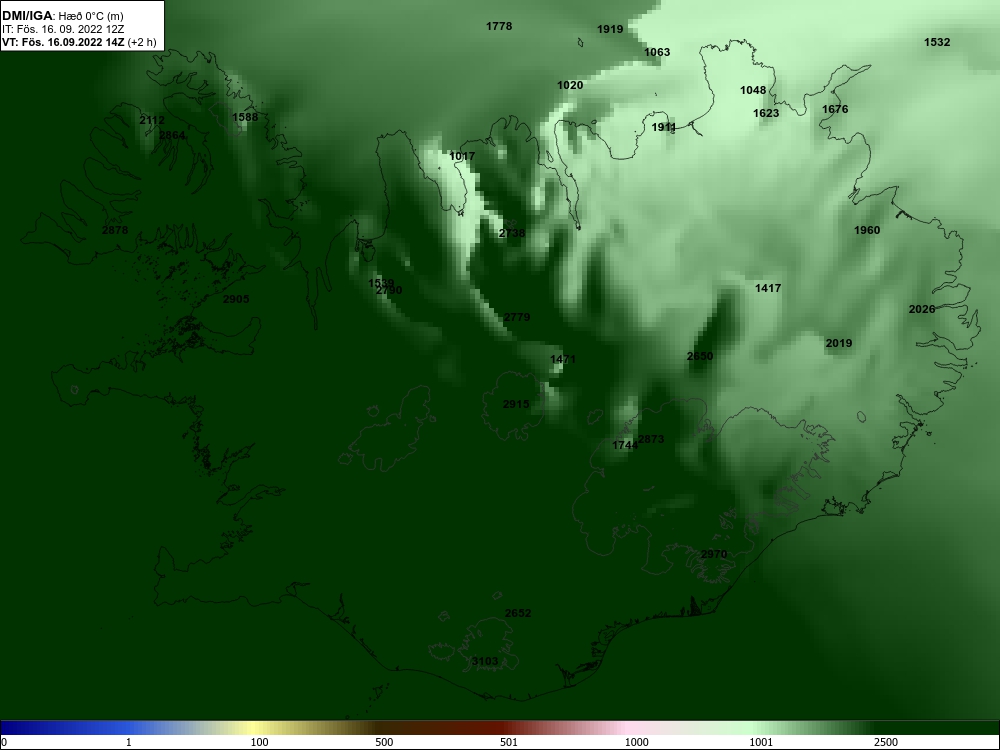Select the 1676 value label
This screenshot has height=750, width=1000.
click(x=835, y=109)
